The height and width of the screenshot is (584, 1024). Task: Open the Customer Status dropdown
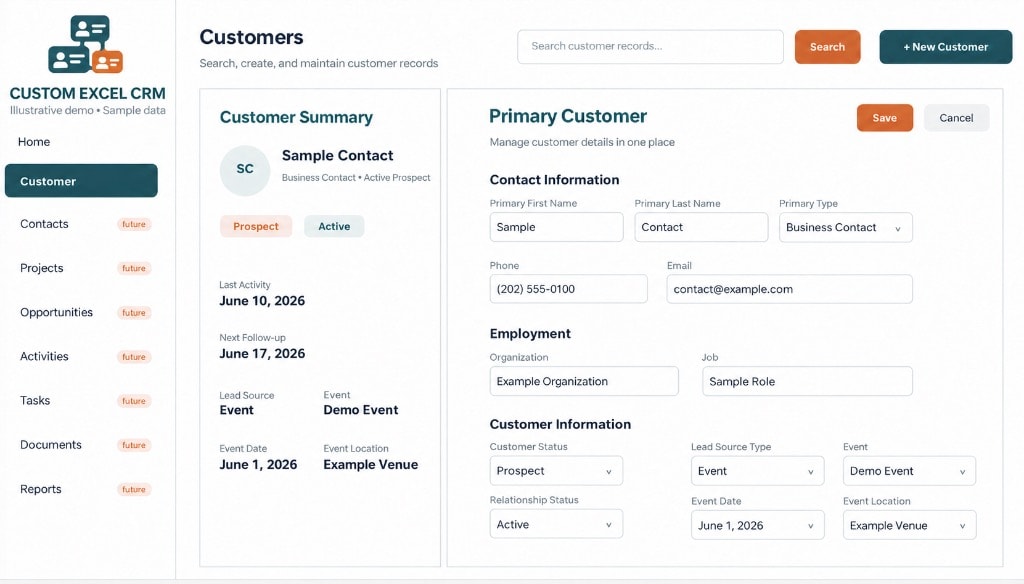[x=556, y=471]
